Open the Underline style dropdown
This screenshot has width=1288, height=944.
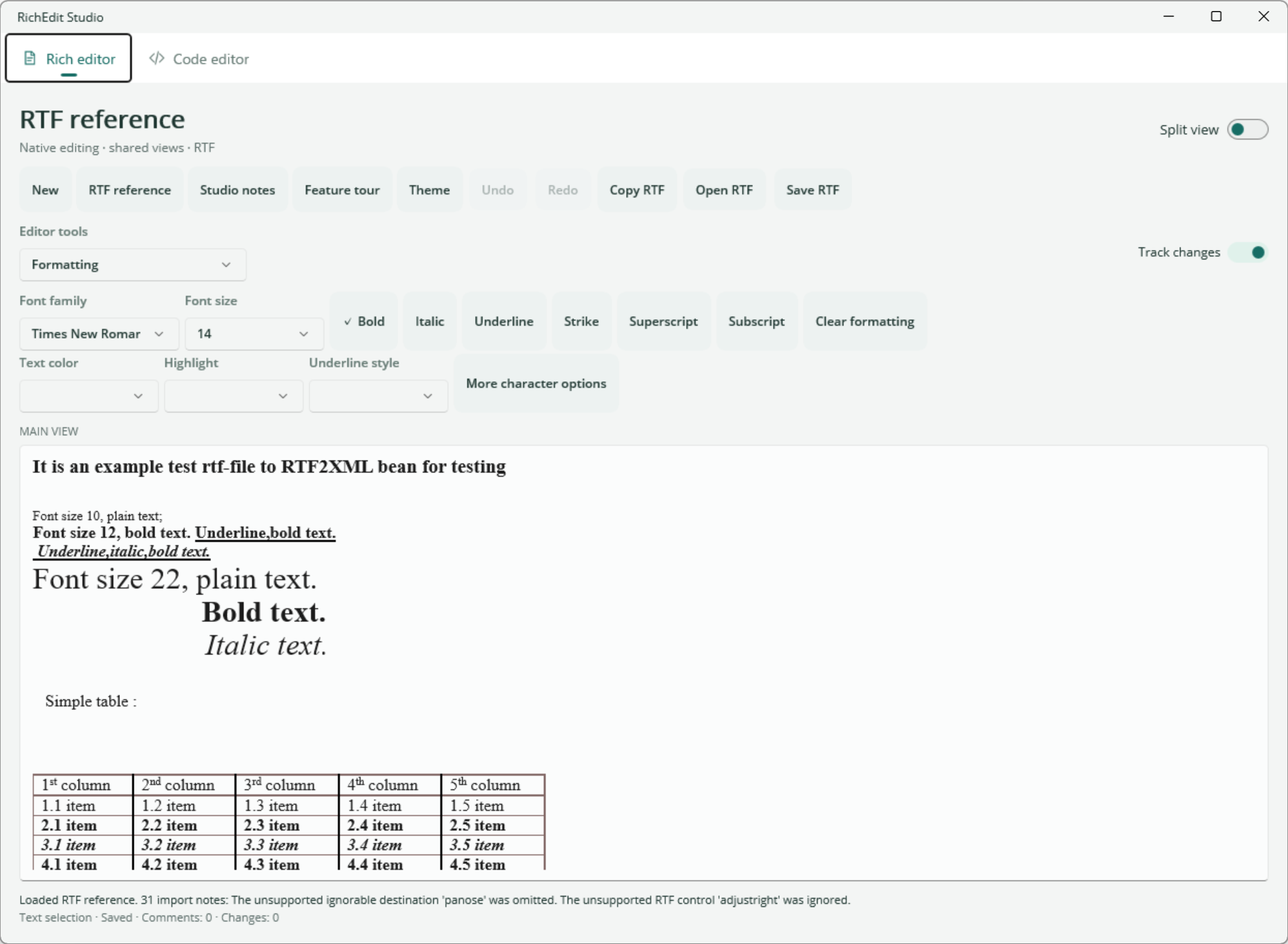[379, 396]
